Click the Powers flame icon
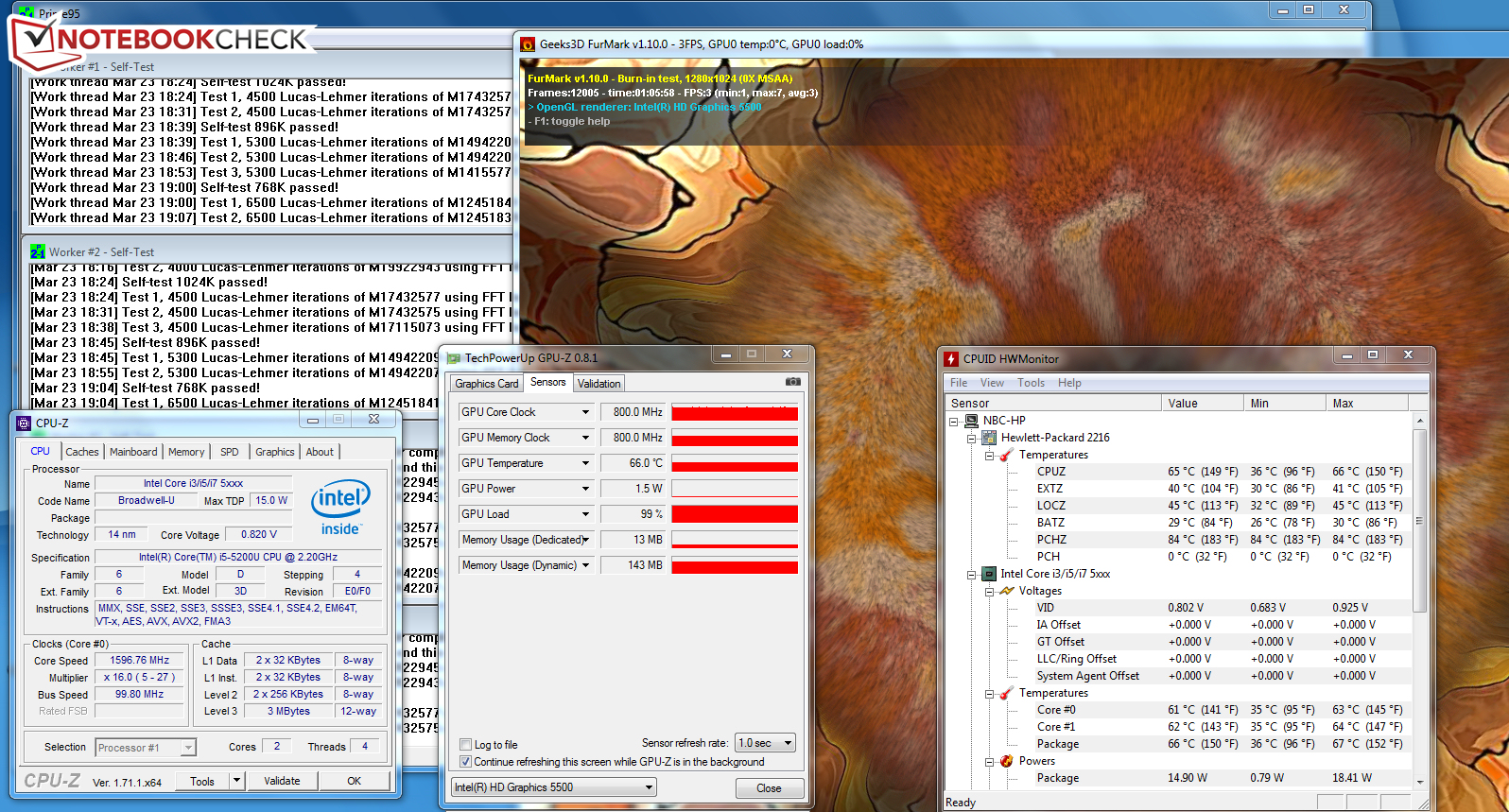1509x812 pixels. click(x=1007, y=761)
